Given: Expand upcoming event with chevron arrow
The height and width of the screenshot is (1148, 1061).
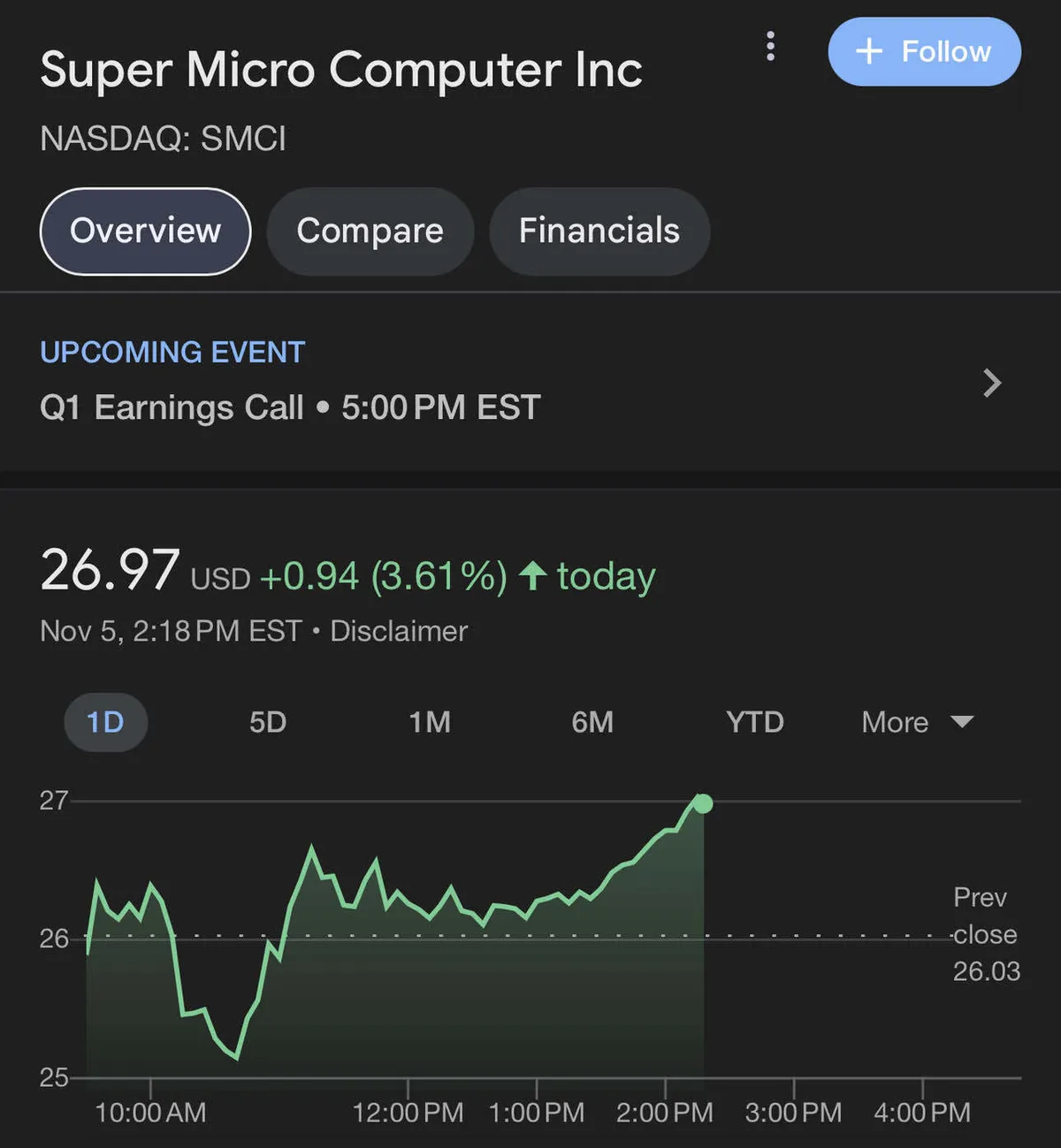Looking at the screenshot, I should click(x=992, y=383).
